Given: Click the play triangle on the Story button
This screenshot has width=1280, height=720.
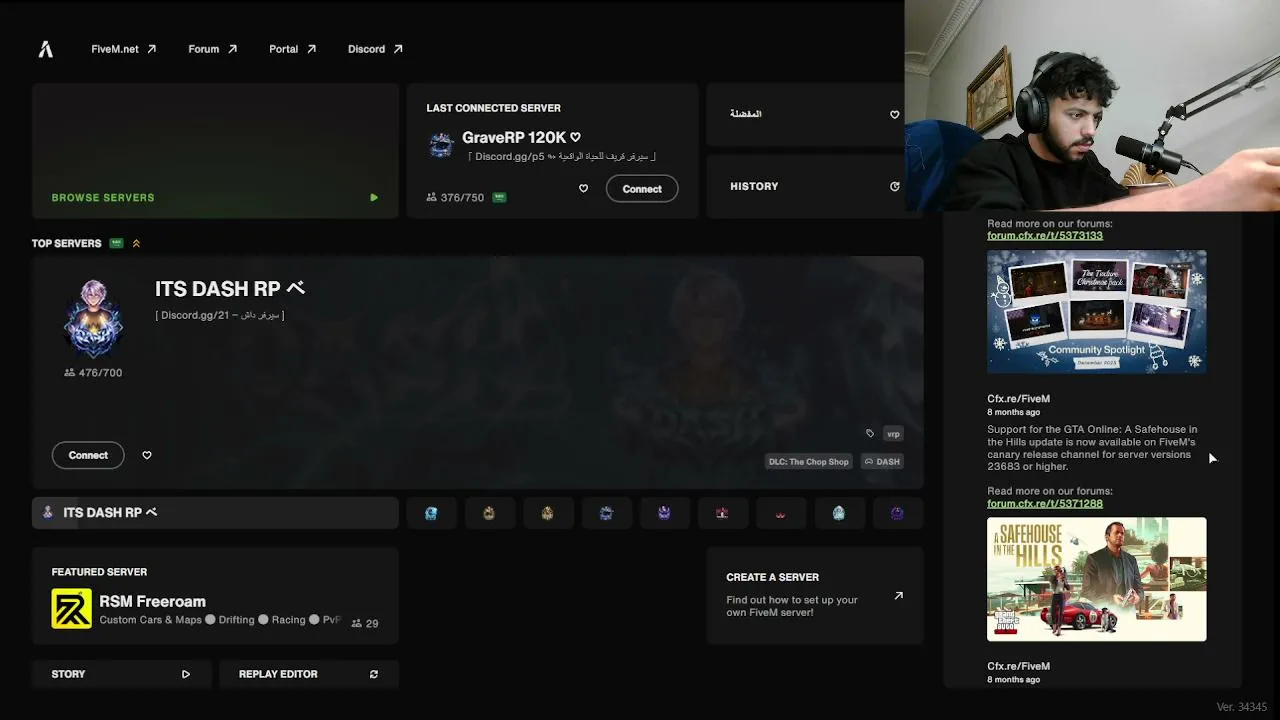Looking at the screenshot, I should (x=186, y=675).
